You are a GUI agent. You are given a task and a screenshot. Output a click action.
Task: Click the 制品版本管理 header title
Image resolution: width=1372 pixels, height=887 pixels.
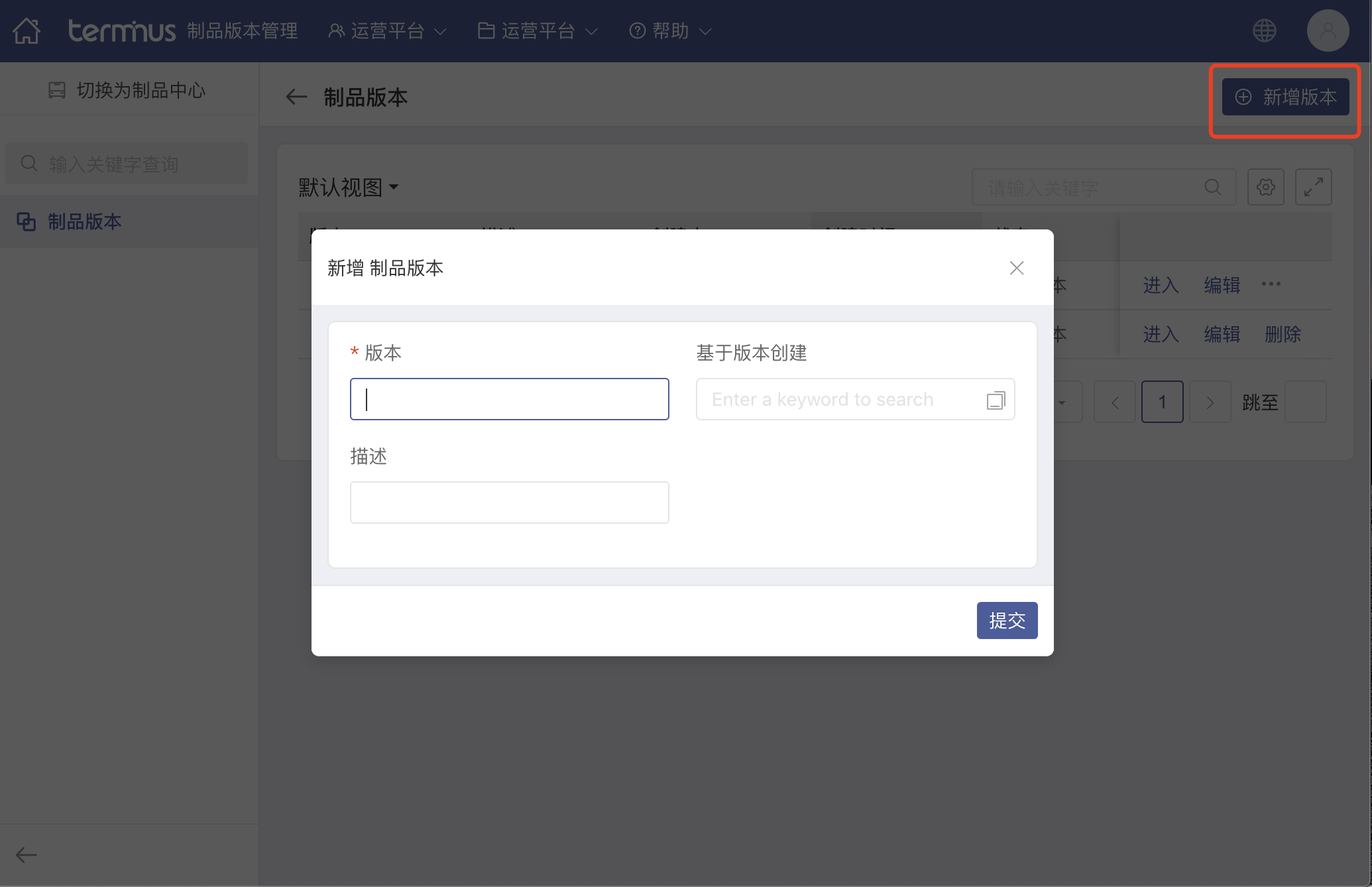[x=243, y=30]
